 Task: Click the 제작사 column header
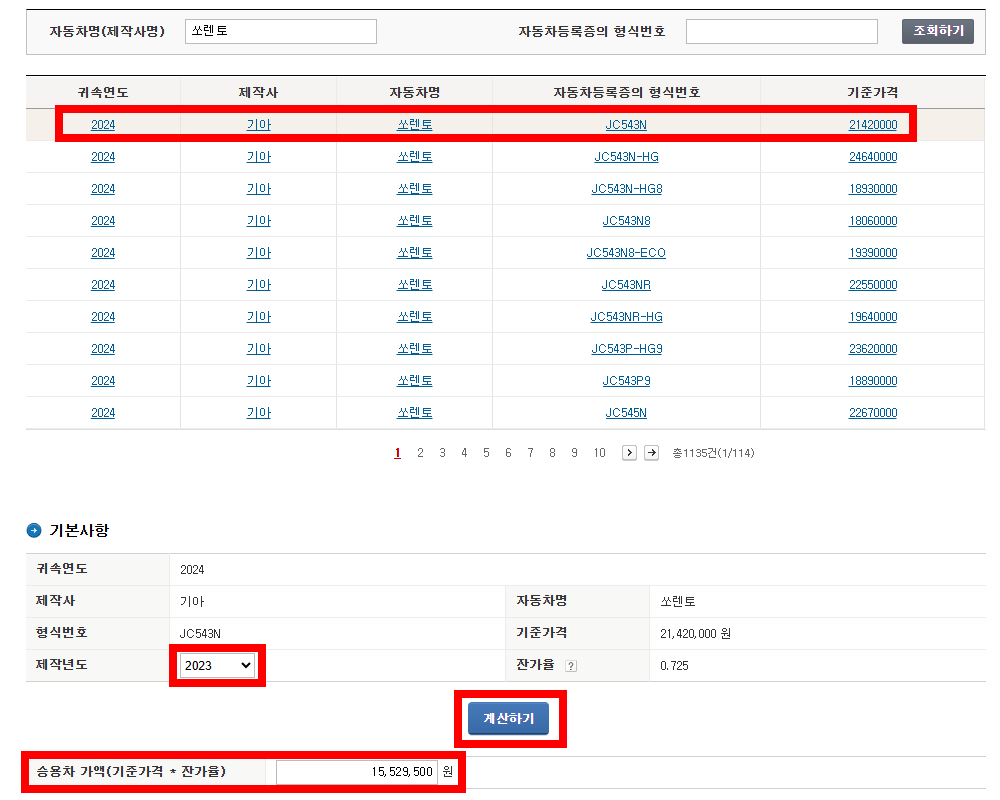[x=258, y=93]
